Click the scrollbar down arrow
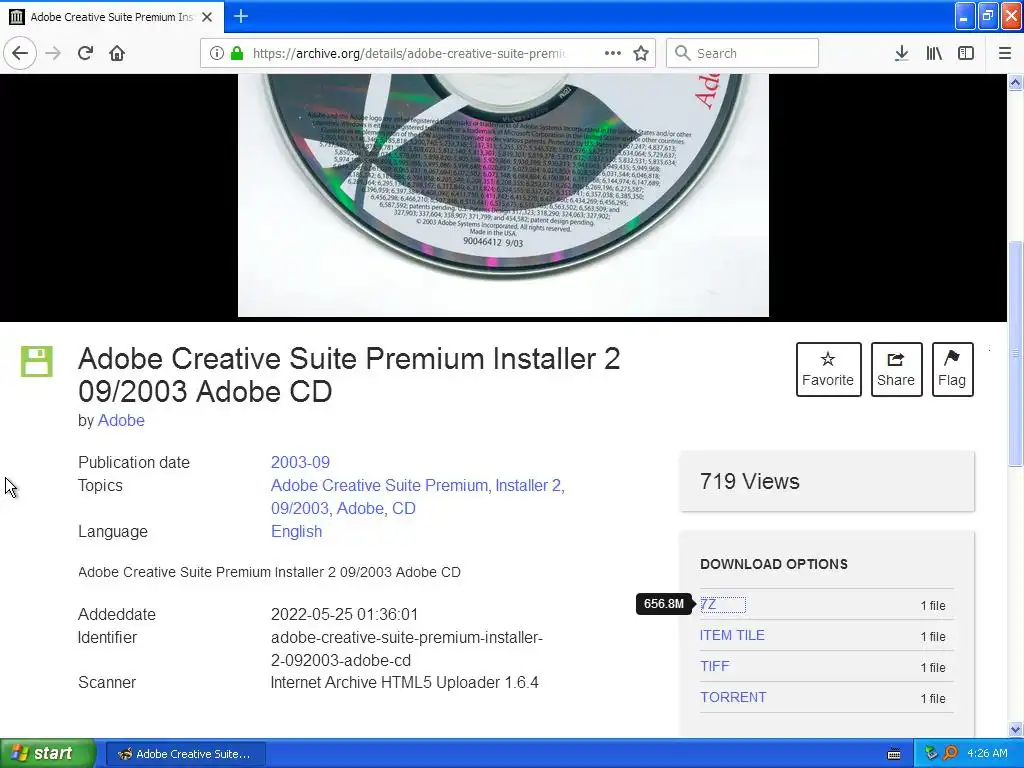 click(1015, 729)
